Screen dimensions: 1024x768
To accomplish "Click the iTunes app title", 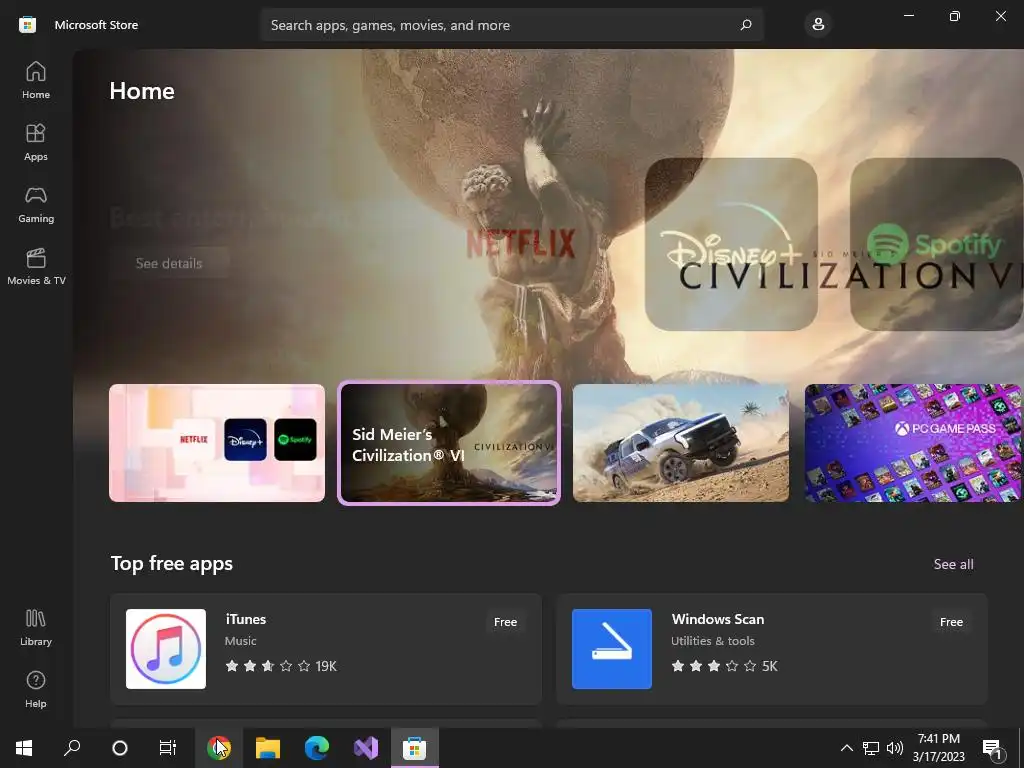I will tap(246, 619).
